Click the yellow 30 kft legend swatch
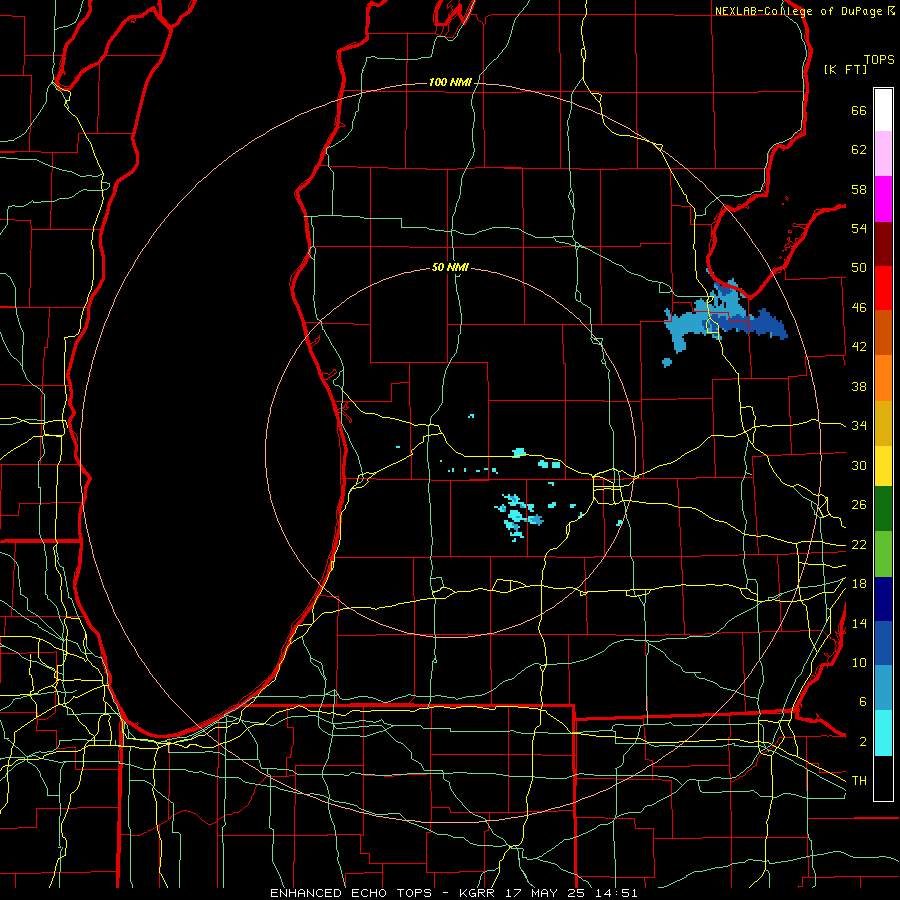Image resolution: width=900 pixels, height=900 pixels. 883,465
